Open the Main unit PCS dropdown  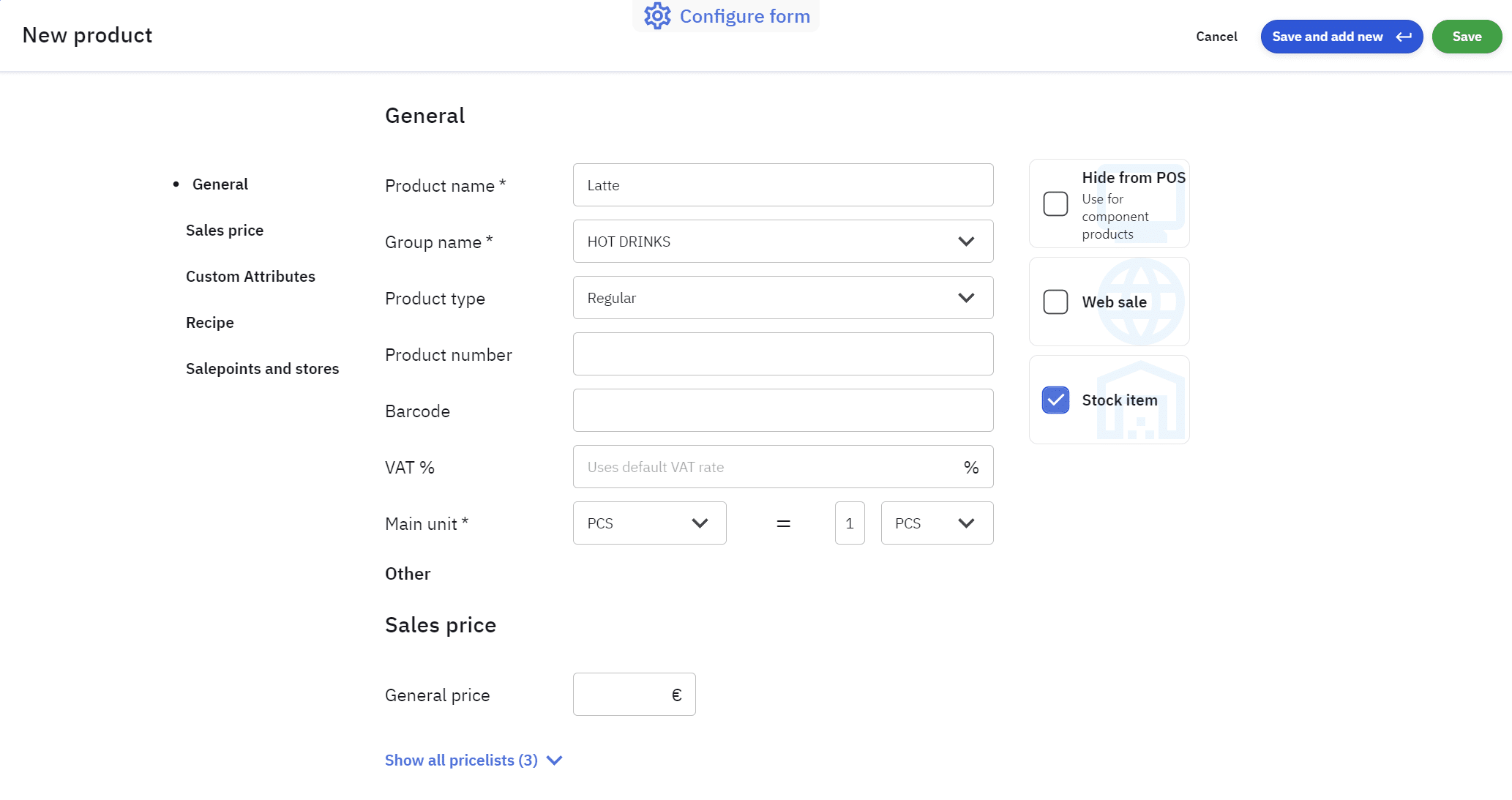648,523
